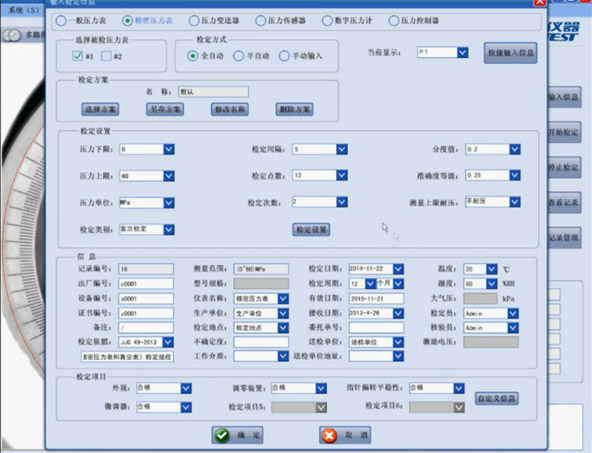Click the 出厂编号 input field

coord(146,284)
